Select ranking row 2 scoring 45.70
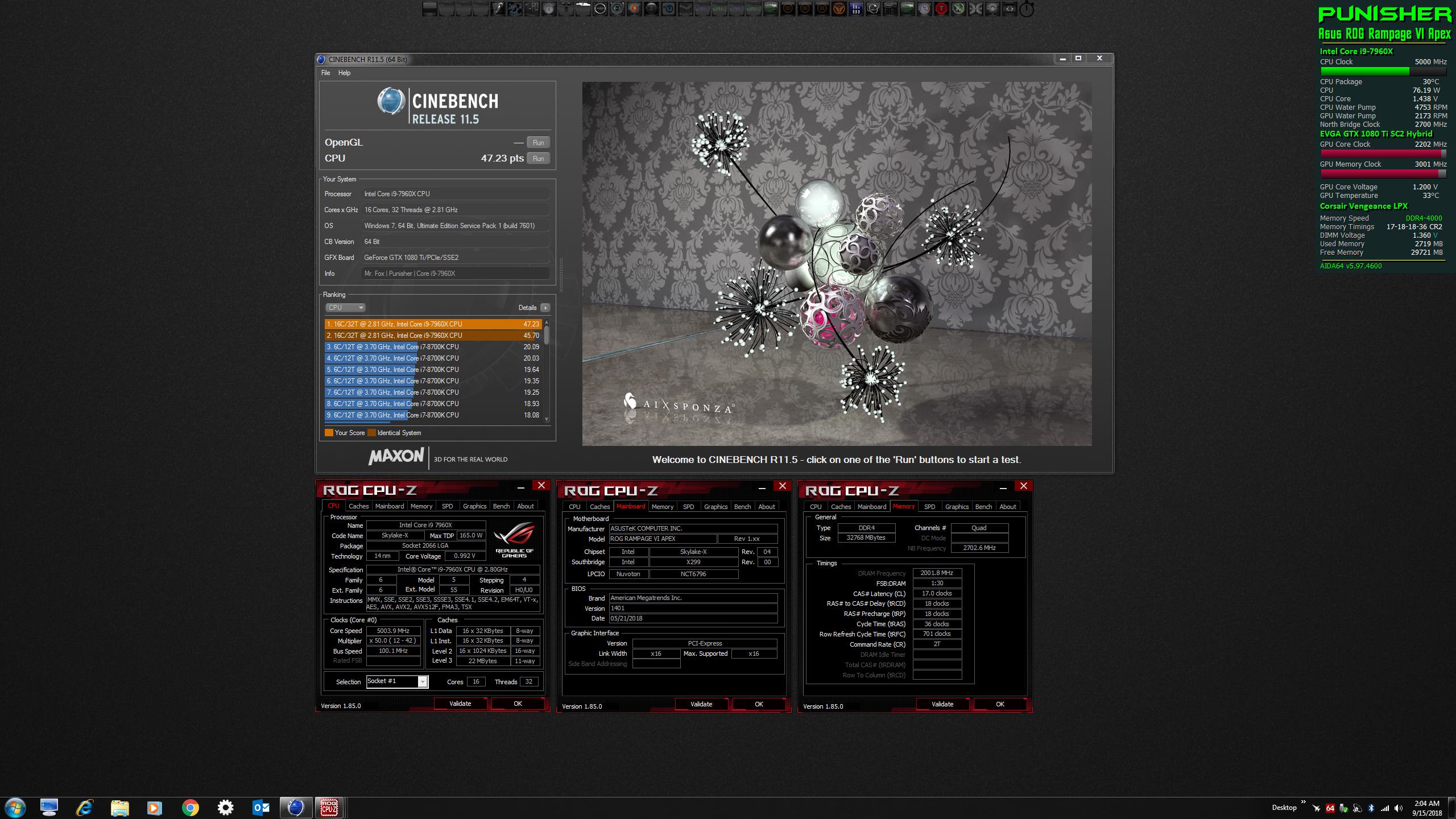 pos(433,336)
